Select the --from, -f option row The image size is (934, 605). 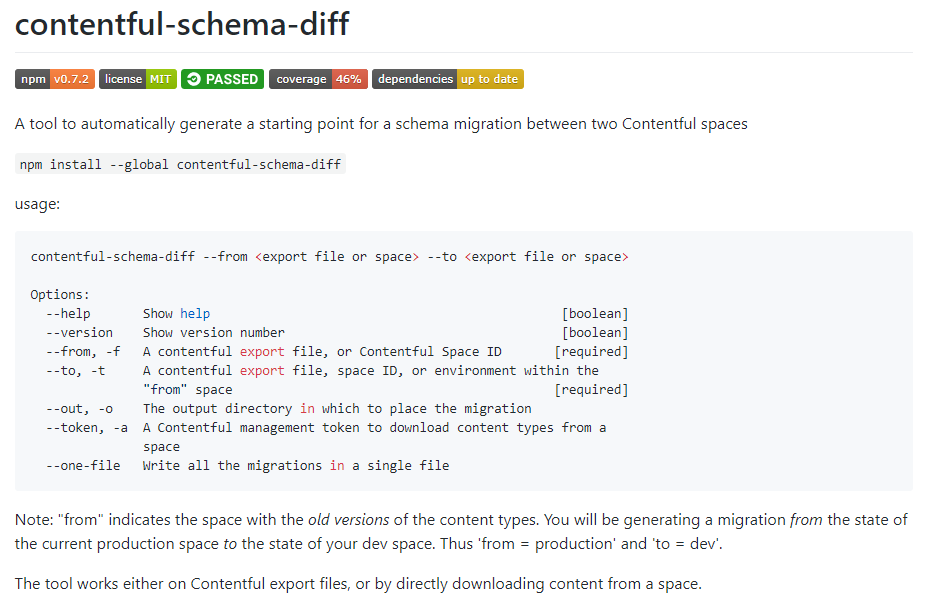(337, 352)
